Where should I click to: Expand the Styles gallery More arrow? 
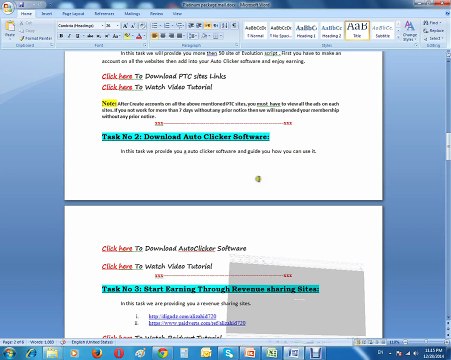(x=398, y=37)
